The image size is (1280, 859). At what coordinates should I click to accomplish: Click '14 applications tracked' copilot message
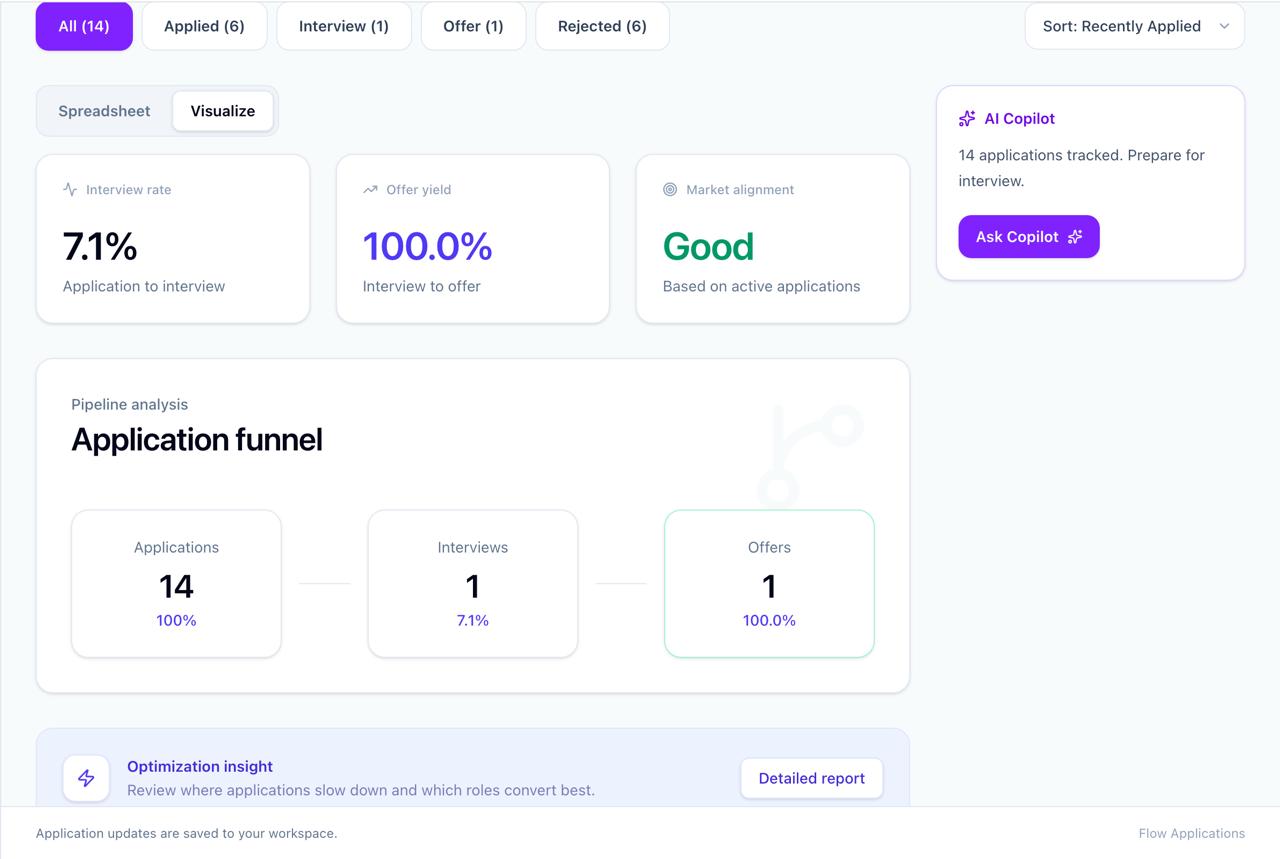(x=1081, y=168)
